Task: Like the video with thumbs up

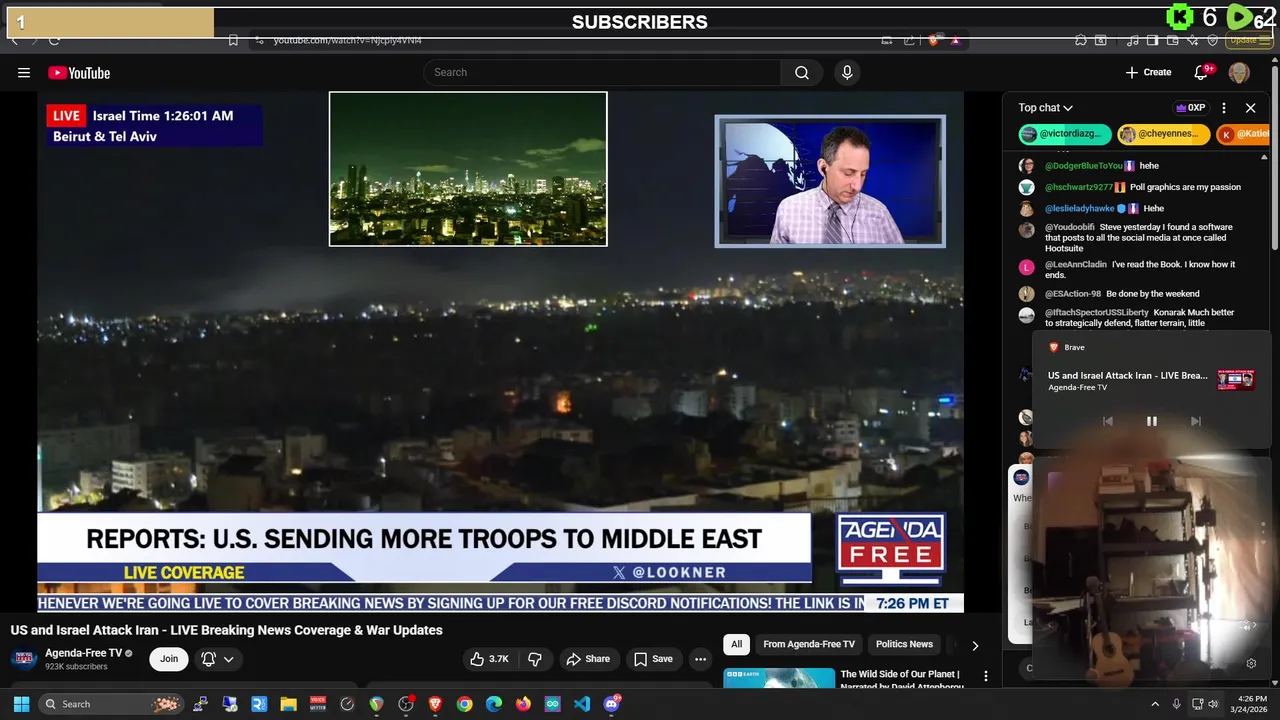Action: pos(490,659)
